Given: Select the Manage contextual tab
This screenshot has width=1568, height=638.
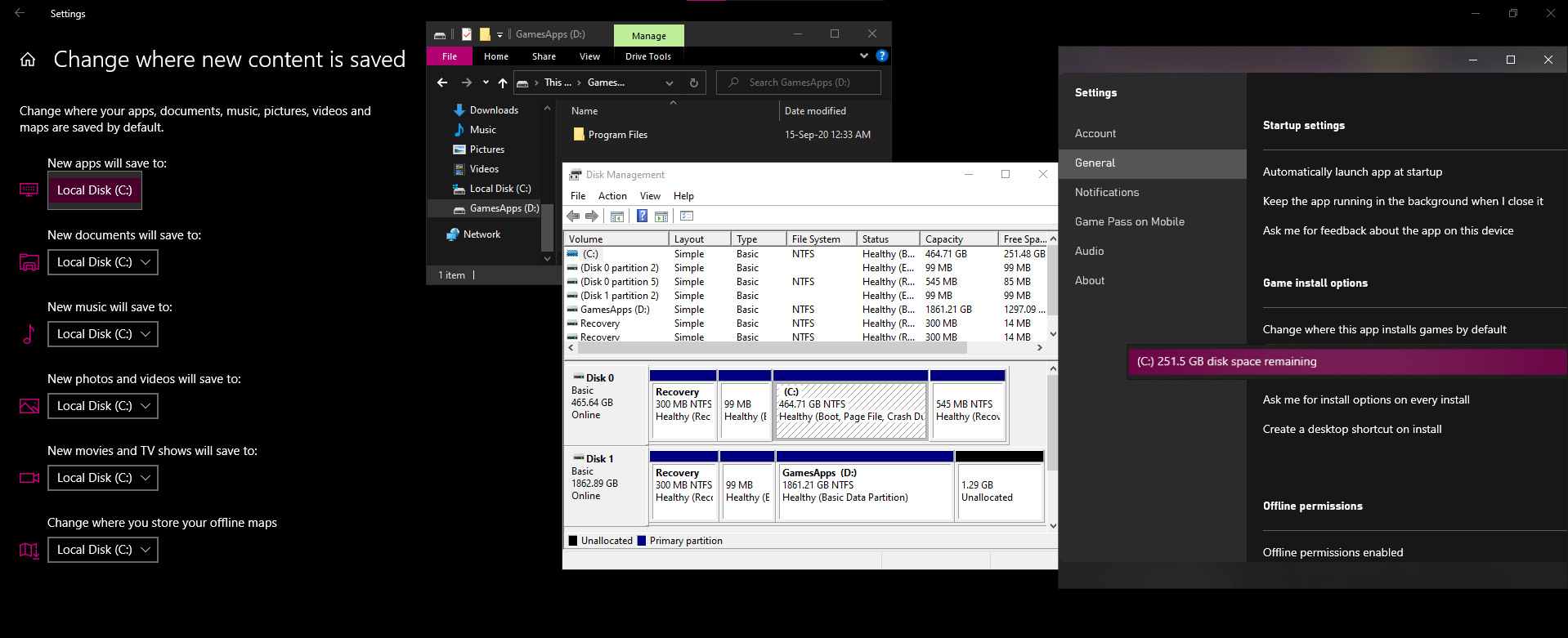Looking at the screenshot, I should [x=648, y=35].
